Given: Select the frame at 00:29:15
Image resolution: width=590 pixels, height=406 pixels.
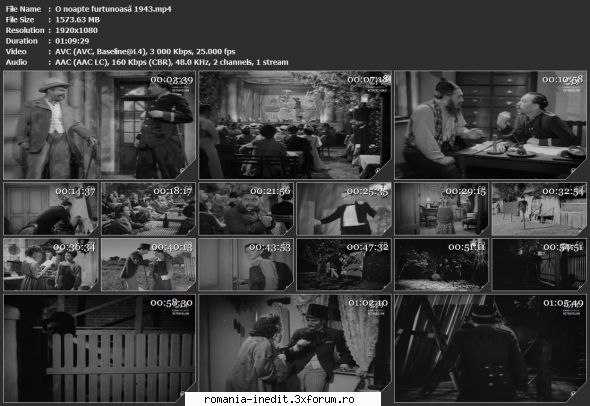Looking at the screenshot, I should point(441,209).
